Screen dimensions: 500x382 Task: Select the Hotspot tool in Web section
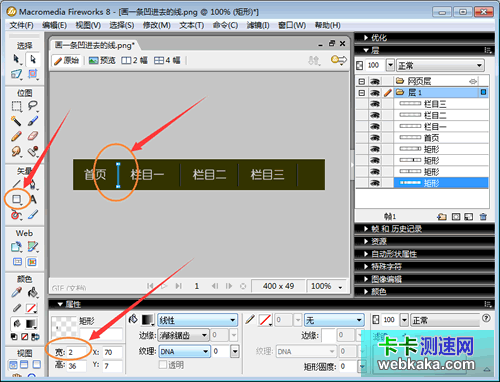pos(16,247)
